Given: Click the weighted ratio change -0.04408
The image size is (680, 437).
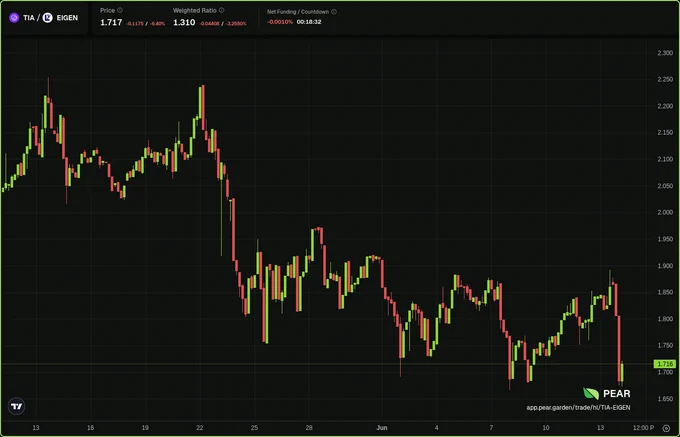Looking at the screenshot, I should [x=209, y=24].
